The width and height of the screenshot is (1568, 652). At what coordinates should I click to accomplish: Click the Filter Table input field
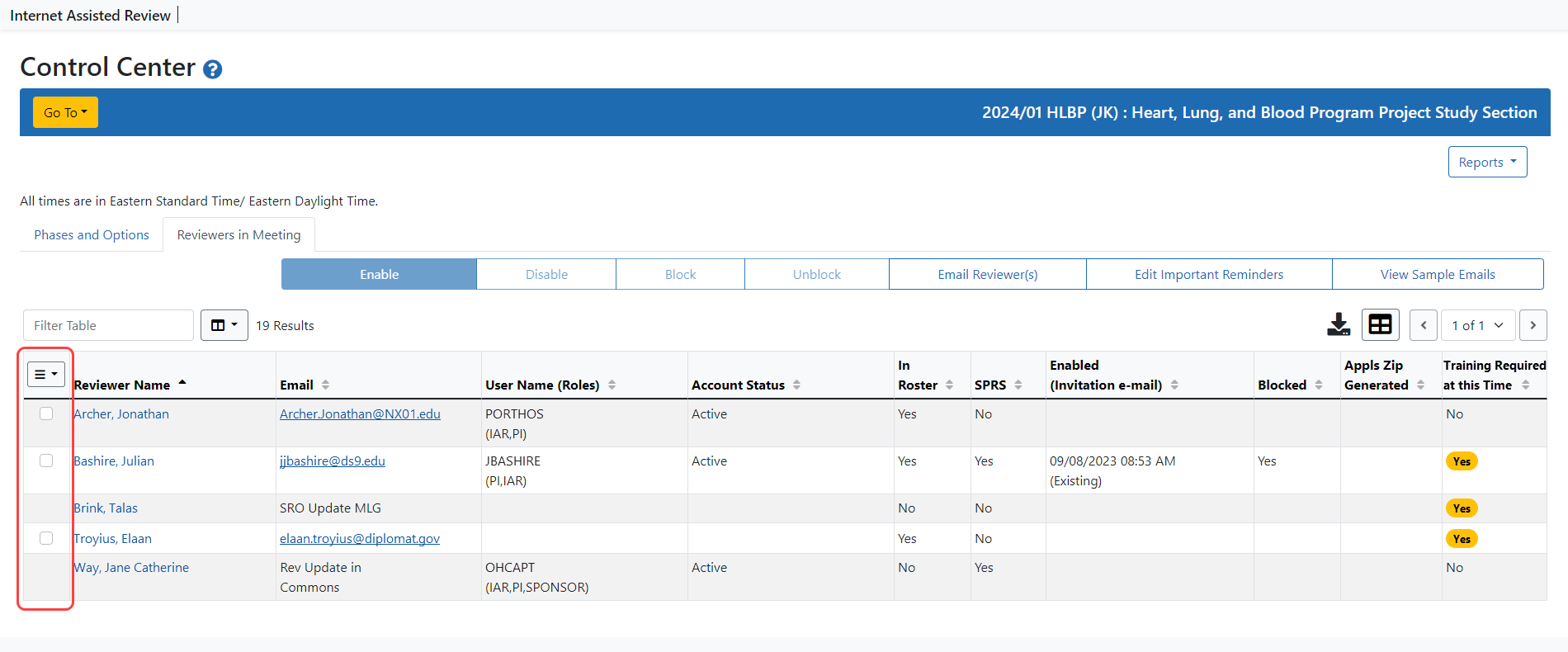tap(108, 325)
